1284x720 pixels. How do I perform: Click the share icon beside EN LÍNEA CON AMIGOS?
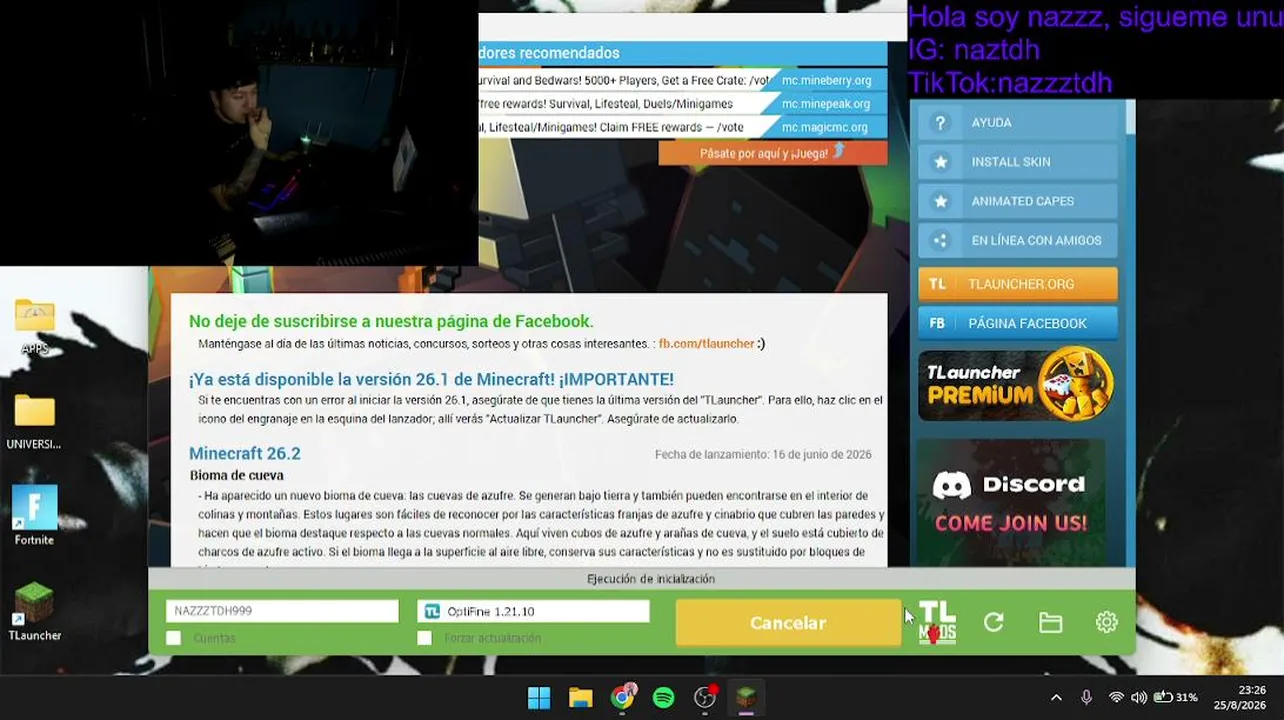[939, 240]
